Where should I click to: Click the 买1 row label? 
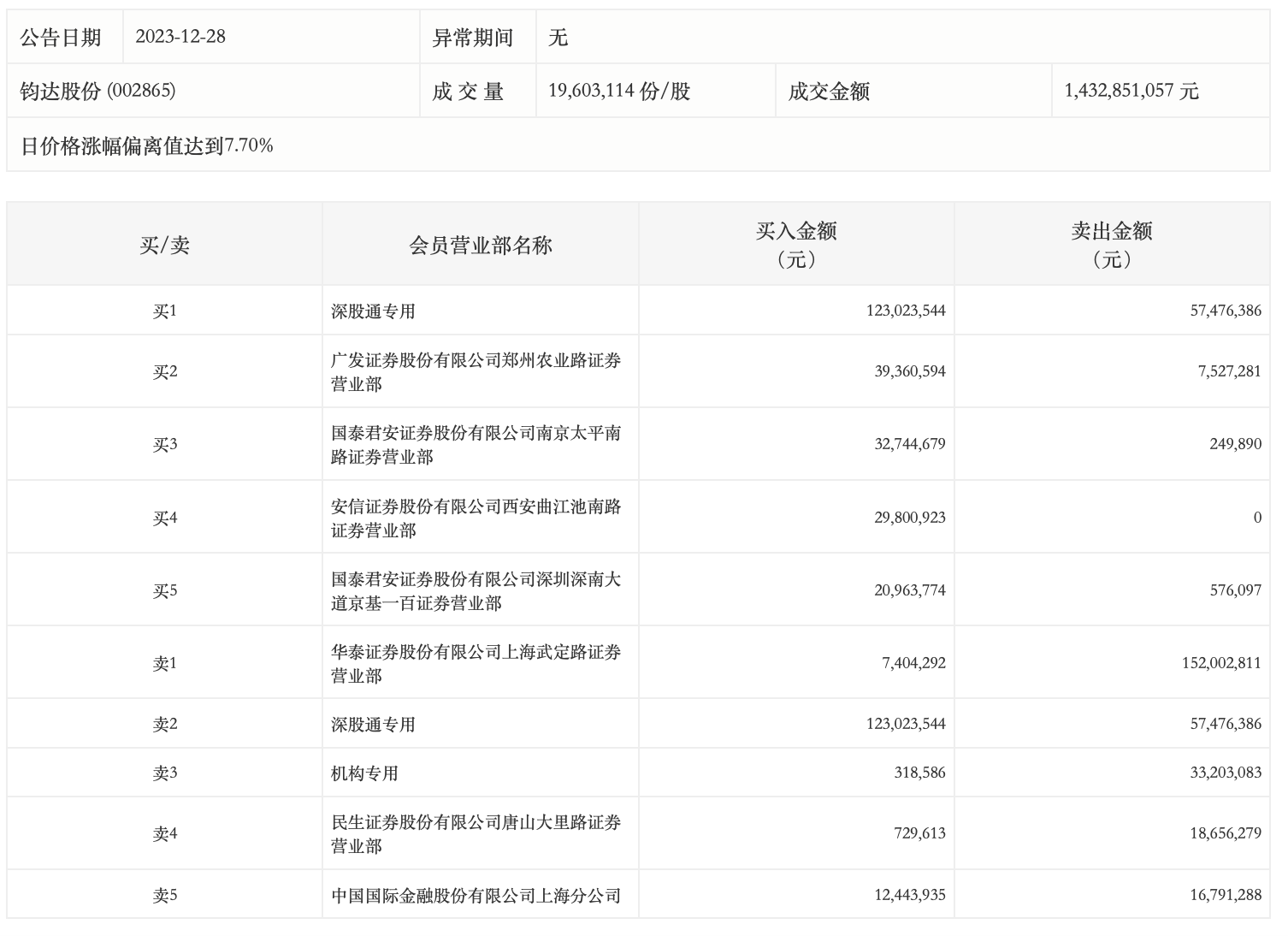tap(164, 311)
